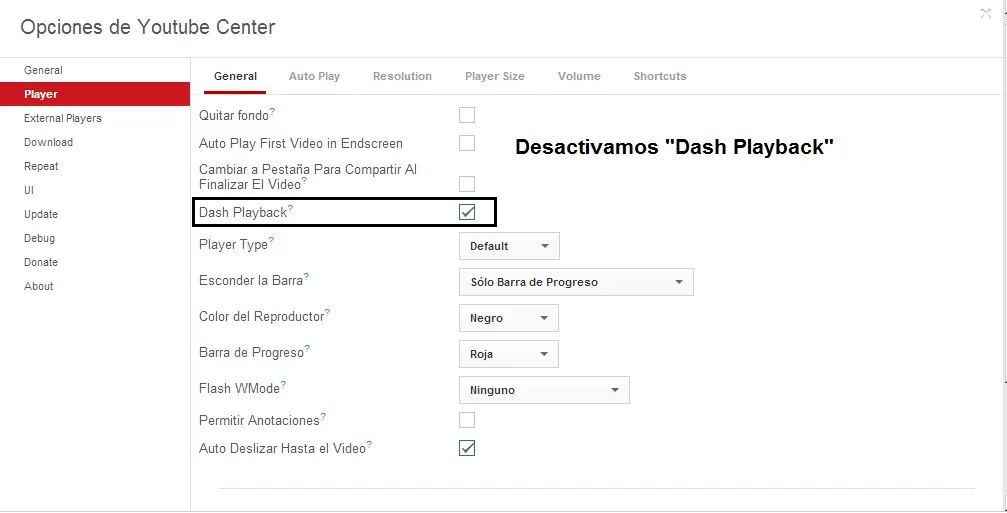Click help icon next to Flash WMode

[283, 385]
